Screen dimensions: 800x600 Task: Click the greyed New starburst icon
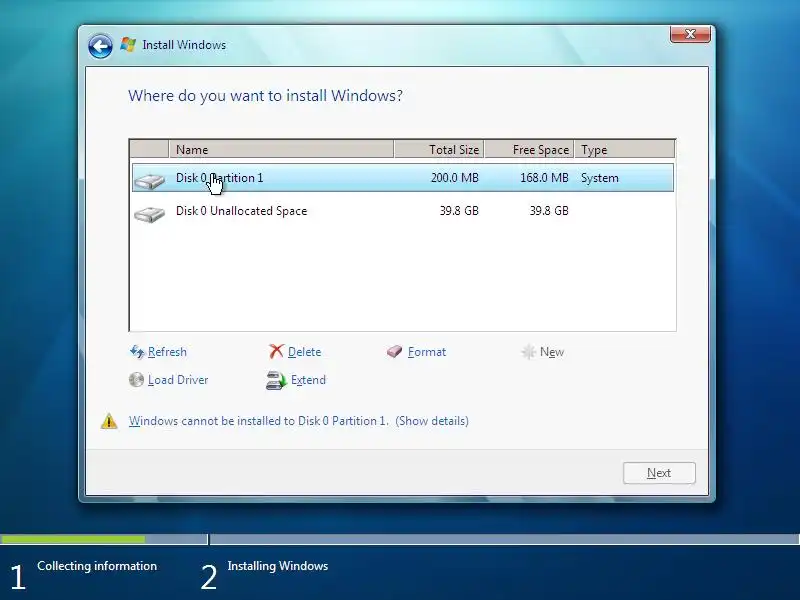tap(529, 352)
